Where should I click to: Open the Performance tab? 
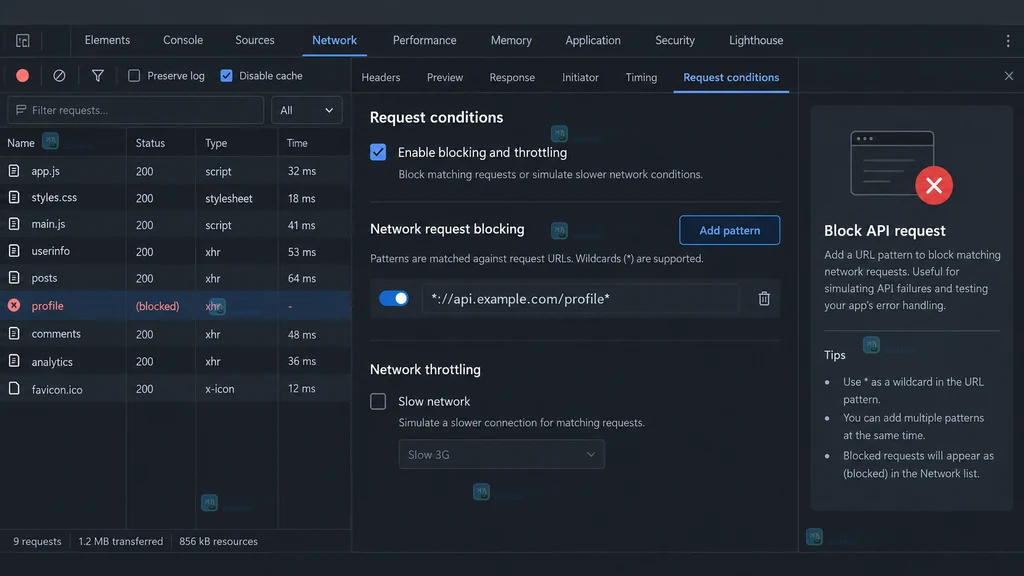(x=424, y=40)
